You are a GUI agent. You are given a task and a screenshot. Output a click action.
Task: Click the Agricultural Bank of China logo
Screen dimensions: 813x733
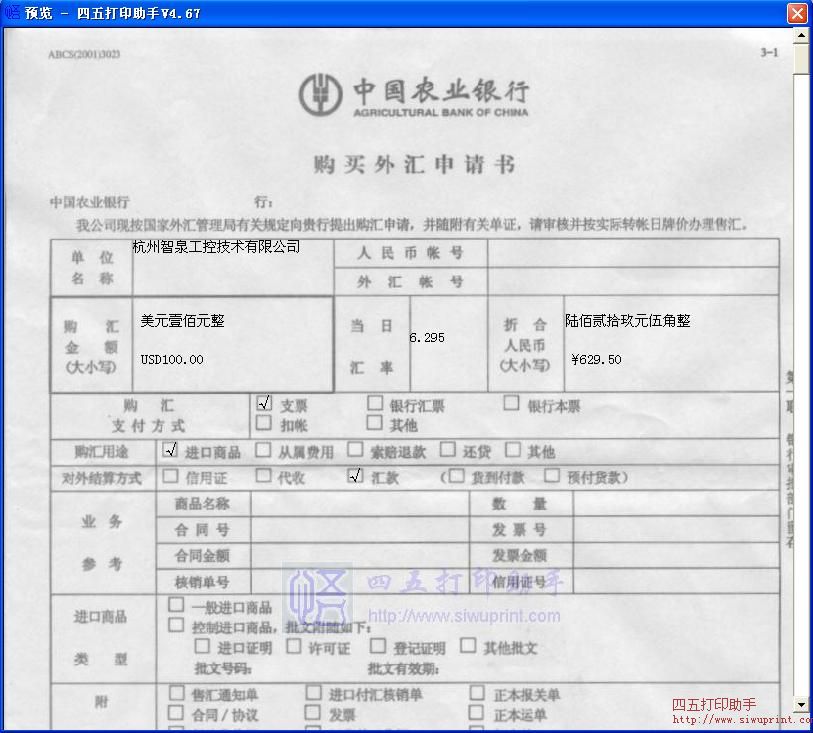321,93
